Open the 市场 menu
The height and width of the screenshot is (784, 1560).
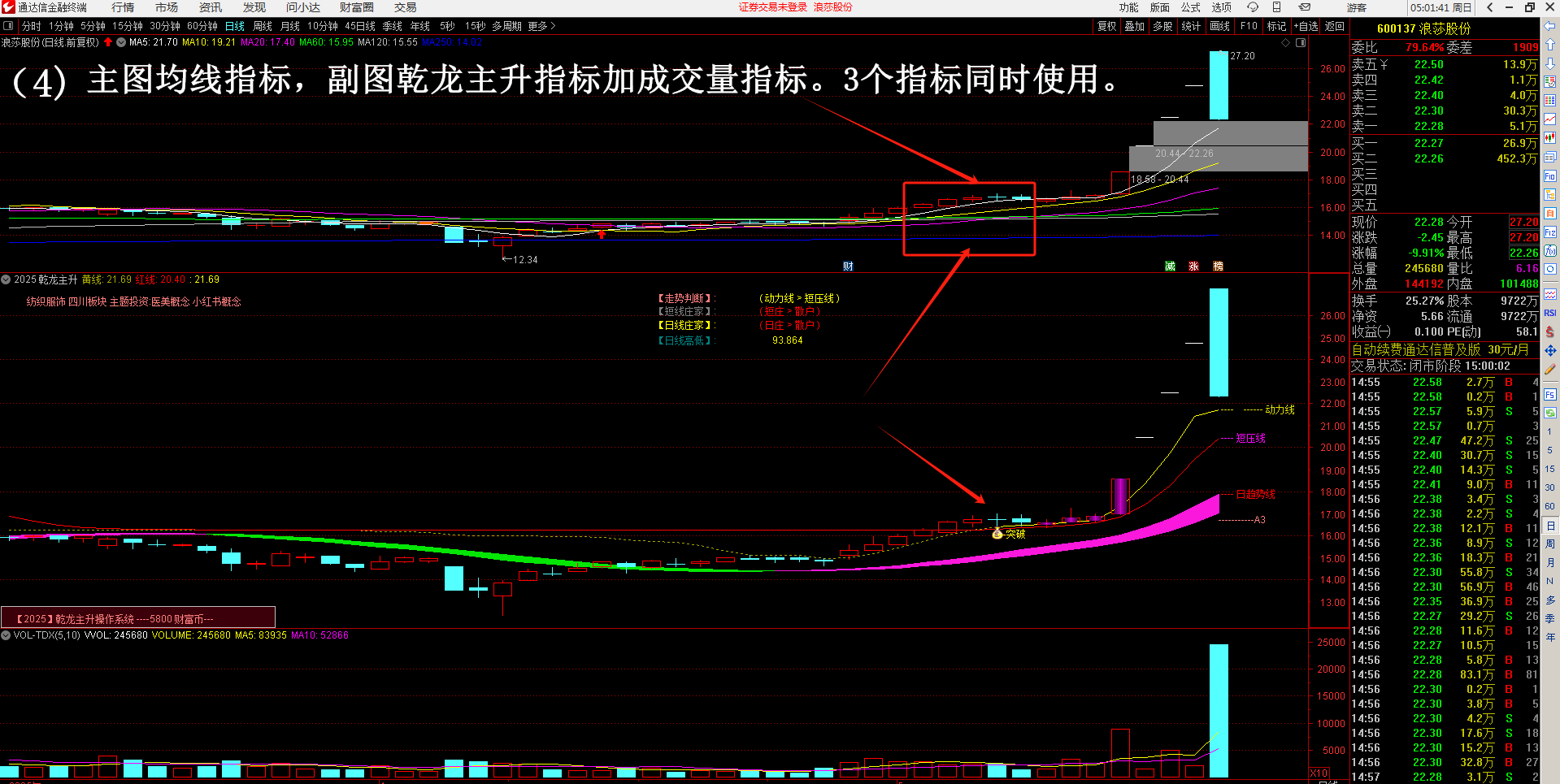pyautogui.click(x=167, y=7)
